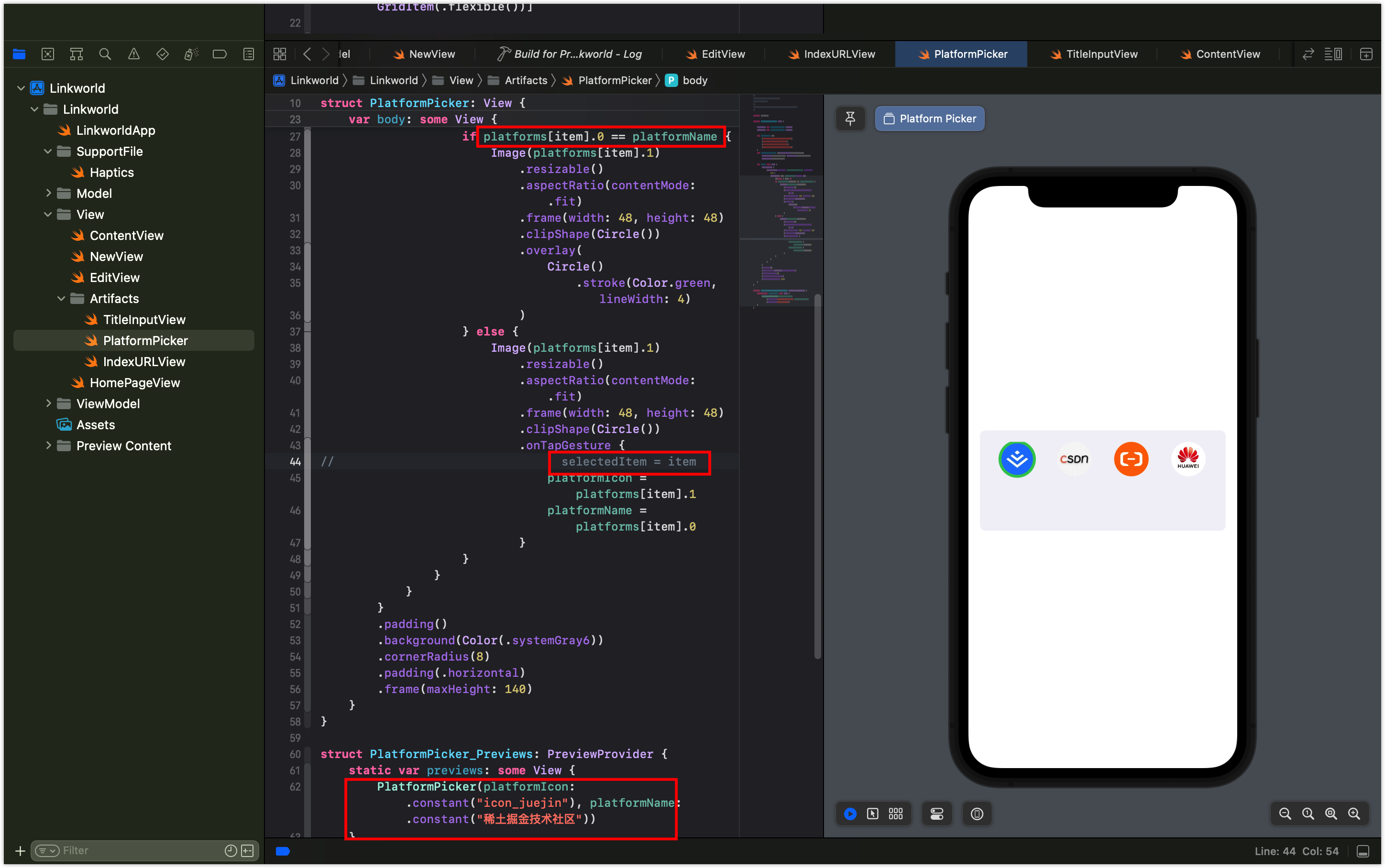Click the Filter field in navigator
This screenshot has width=1385, height=868.
click(145, 850)
